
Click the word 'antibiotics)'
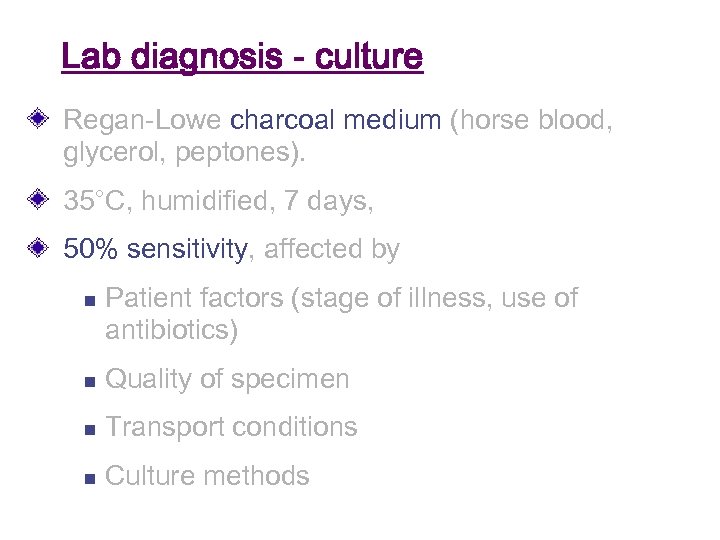(x=171, y=330)
